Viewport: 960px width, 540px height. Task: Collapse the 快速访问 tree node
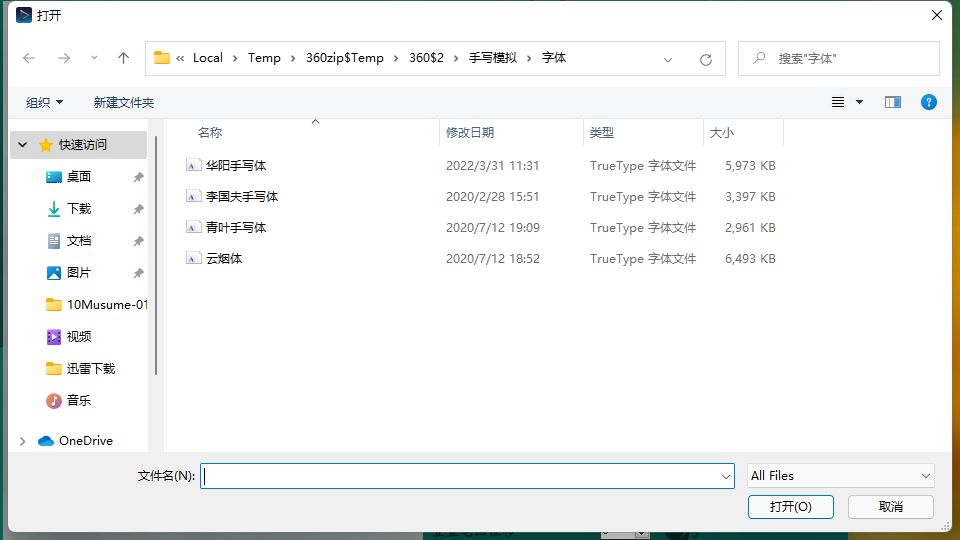(23, 145)
